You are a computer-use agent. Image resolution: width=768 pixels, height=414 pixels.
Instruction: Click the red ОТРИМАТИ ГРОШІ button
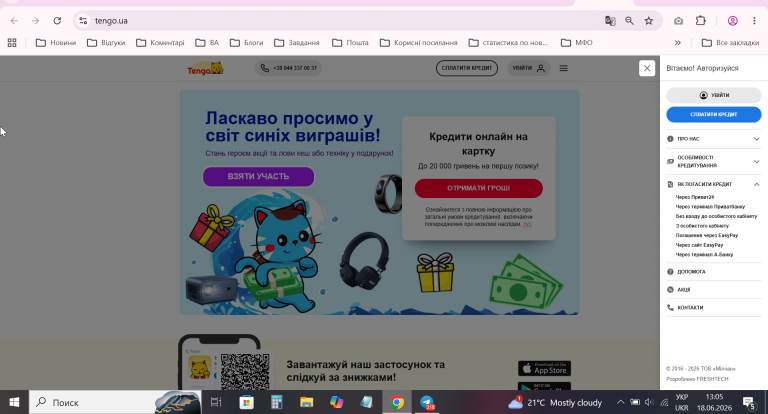point(479,188)
